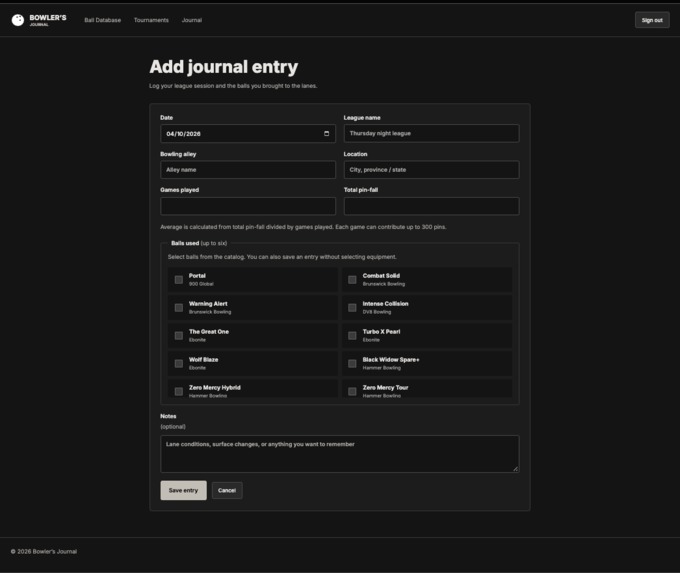This screenshot has height=573, width=680.
Task: Check the Zero Mercy Tour checkbox
Action: point(352,391)
